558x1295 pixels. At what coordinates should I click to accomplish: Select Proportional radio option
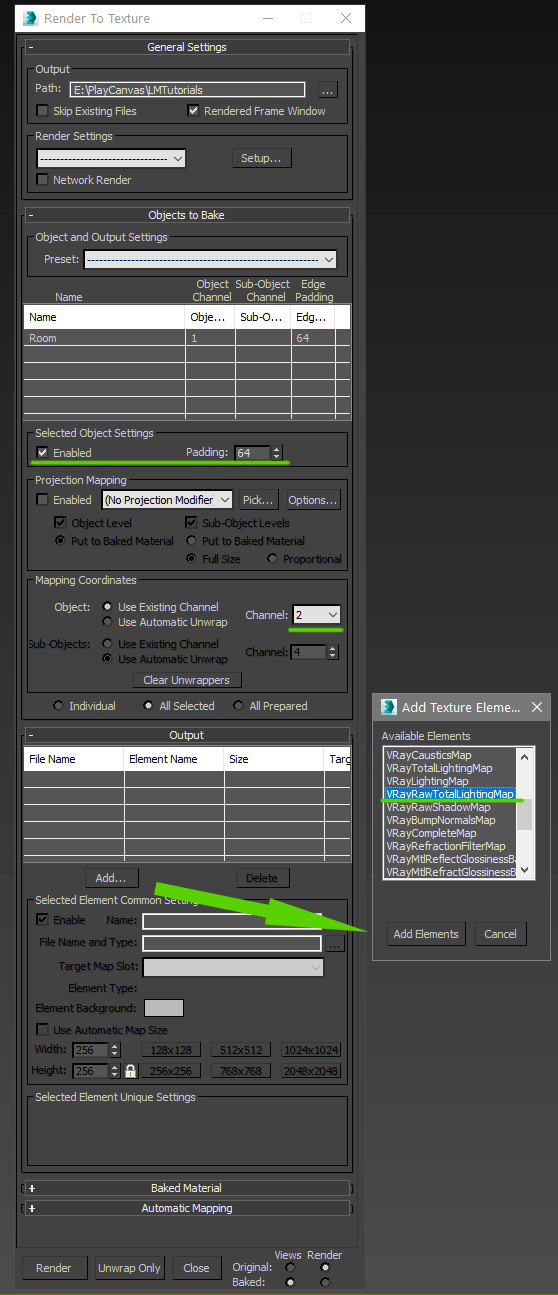[272, 559]
